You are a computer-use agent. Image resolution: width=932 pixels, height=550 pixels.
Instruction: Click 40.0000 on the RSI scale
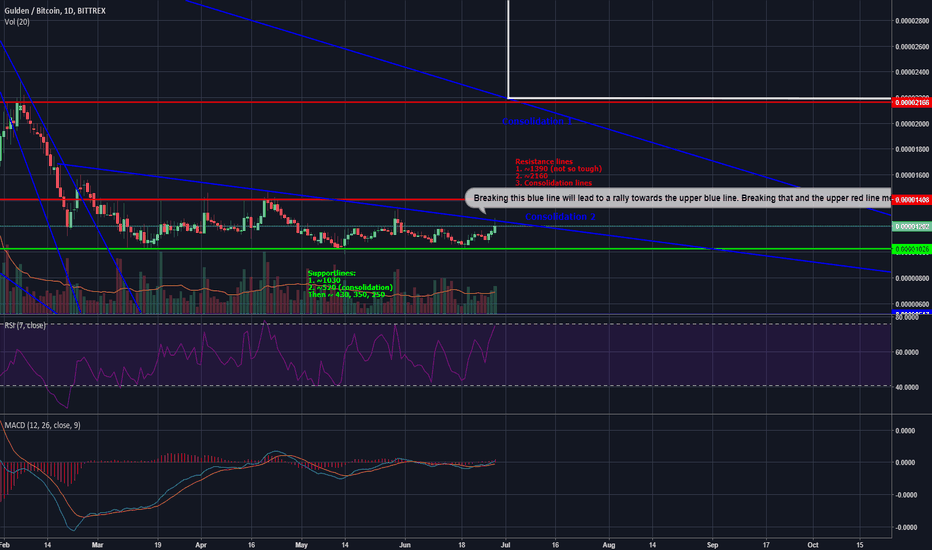pos(907,387)
